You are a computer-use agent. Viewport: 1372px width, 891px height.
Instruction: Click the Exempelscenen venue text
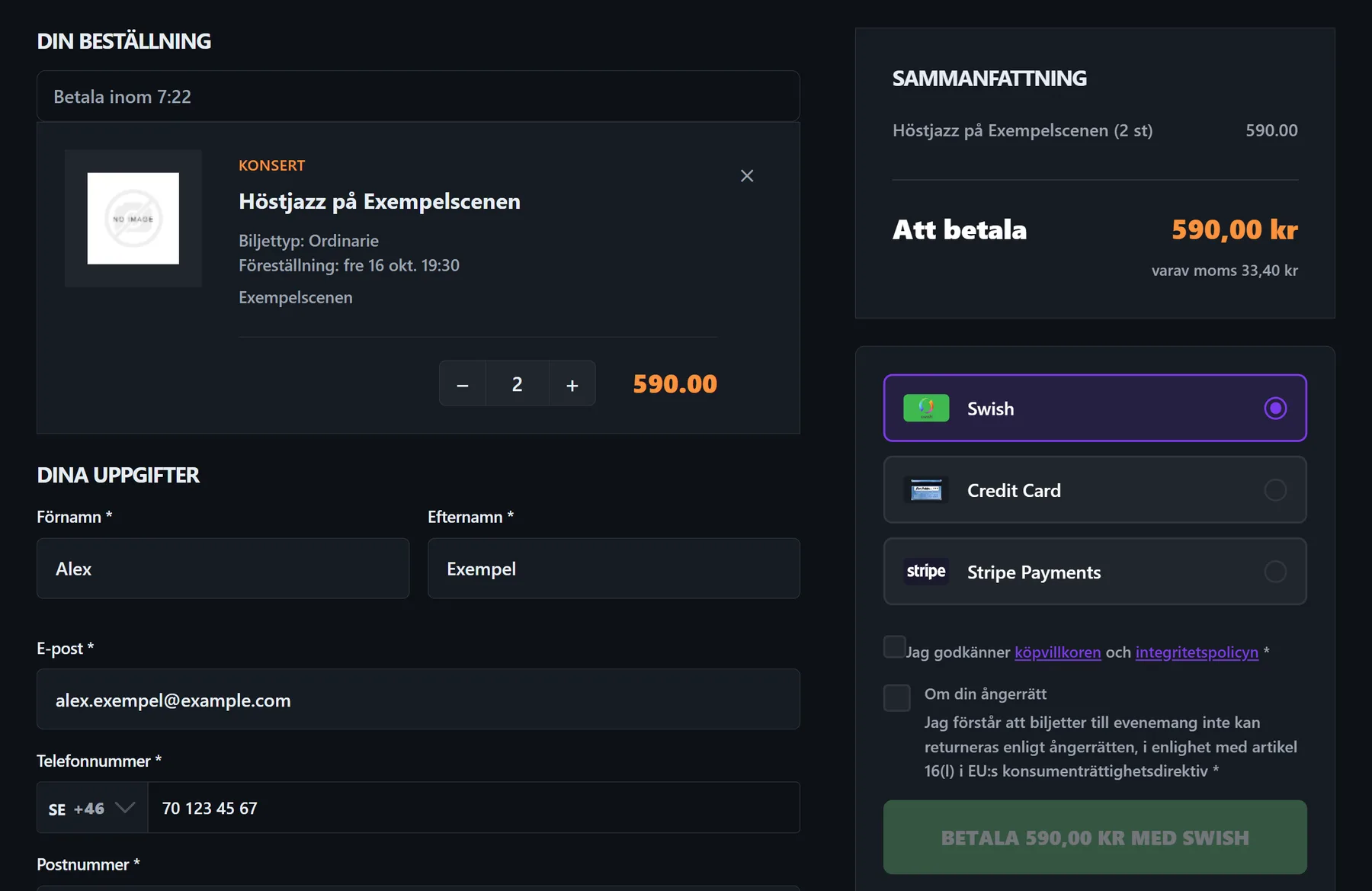pos(296,297)
